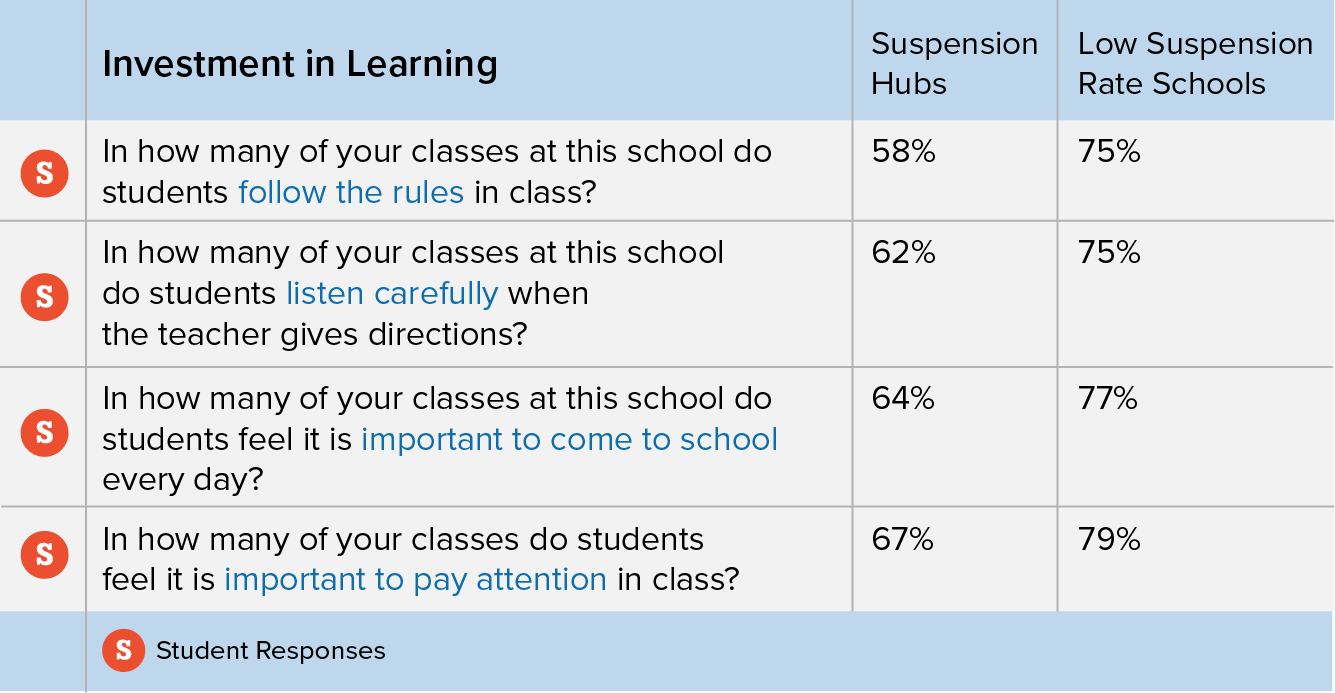Click the S icon beside come to school question
The height and width of the screenshot is (693, 1335).
coord(44,432)
